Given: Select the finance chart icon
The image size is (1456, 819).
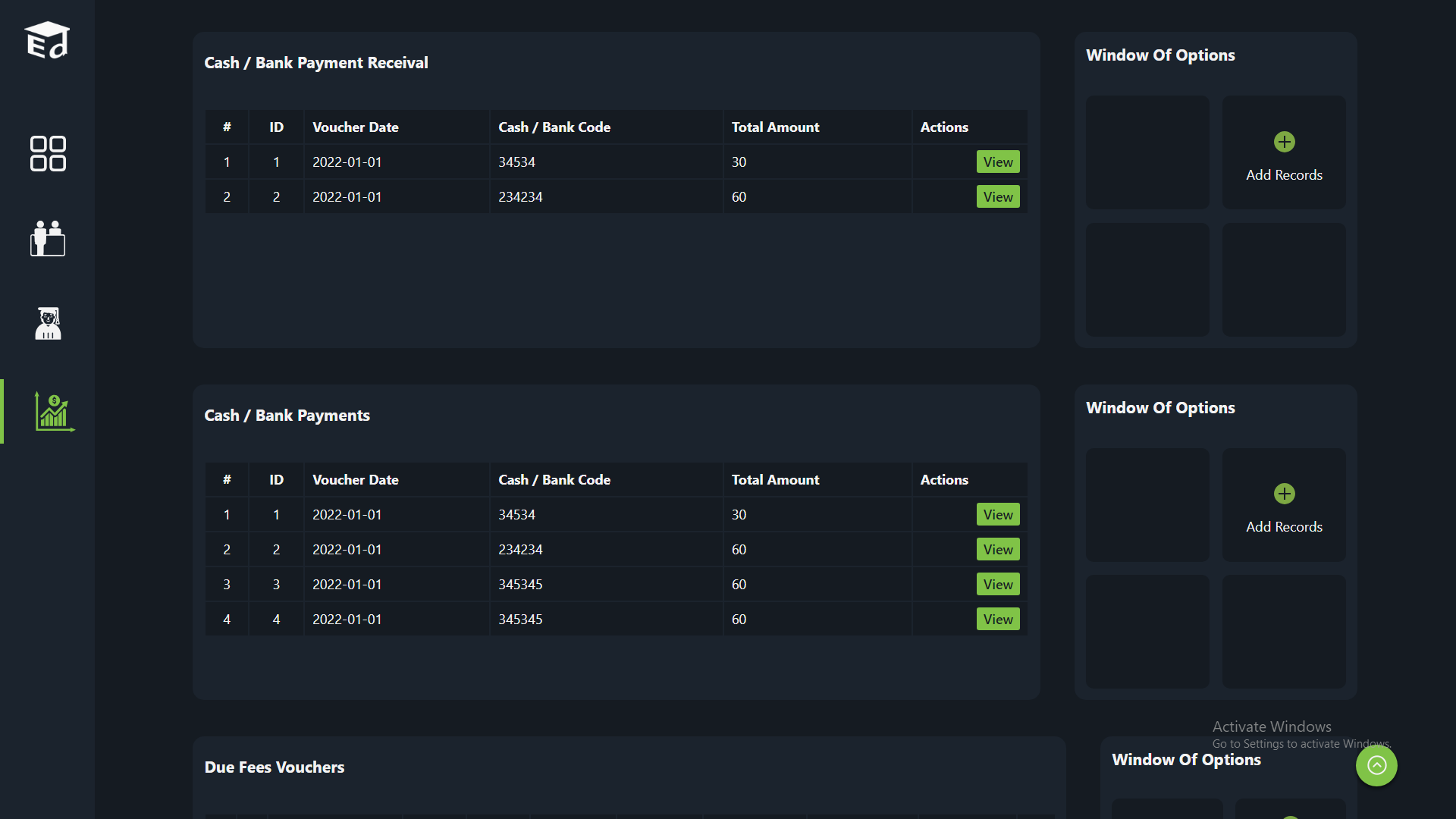Looking at the screenshot, I should click(x=53, y=412).
